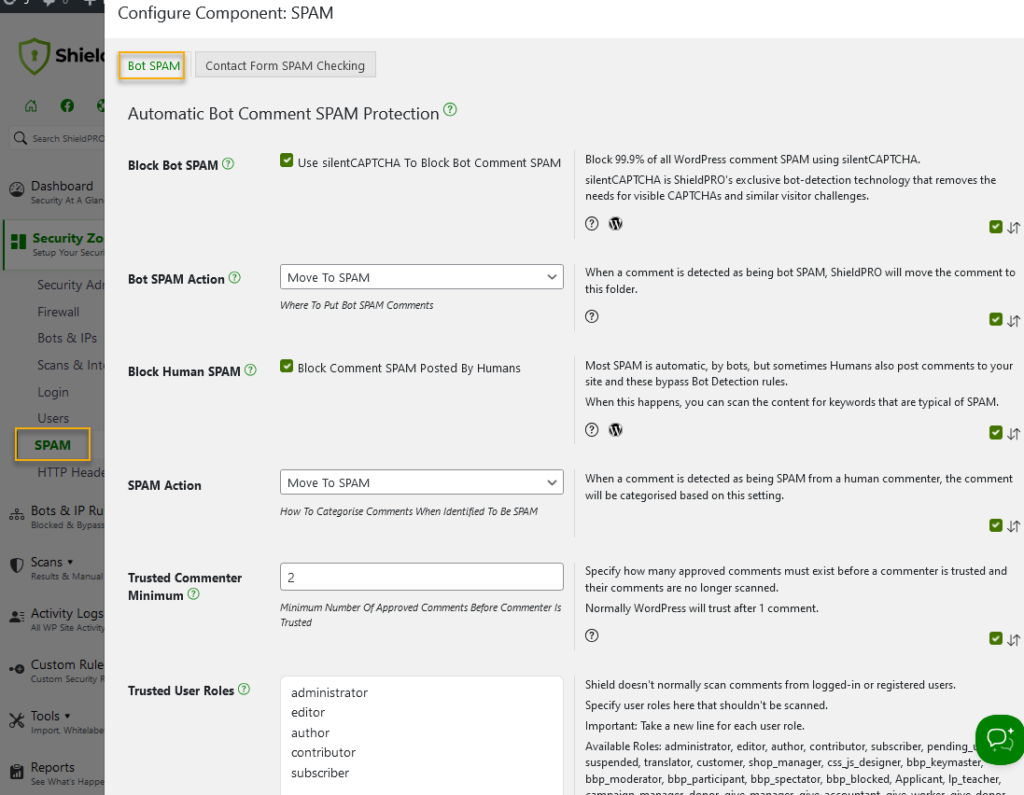
Task: Expand the Scans submenu in the sidebar
Action: point(70,562)
